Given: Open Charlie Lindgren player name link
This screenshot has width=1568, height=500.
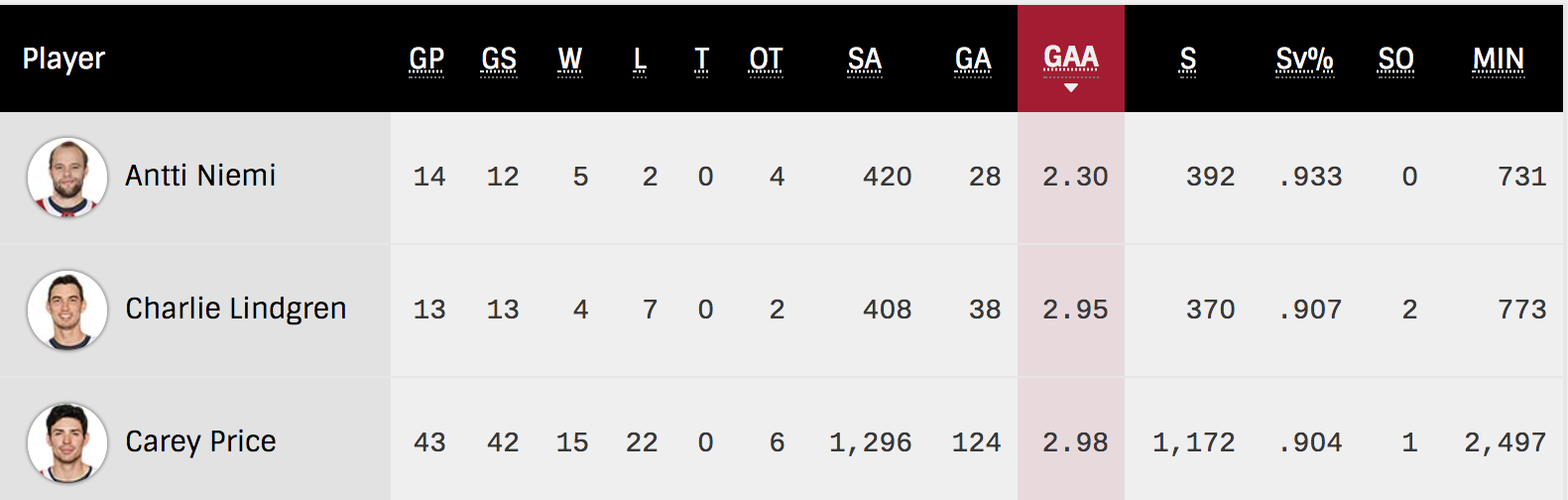Looking at the screenshot, I should (x=236, y=309).
